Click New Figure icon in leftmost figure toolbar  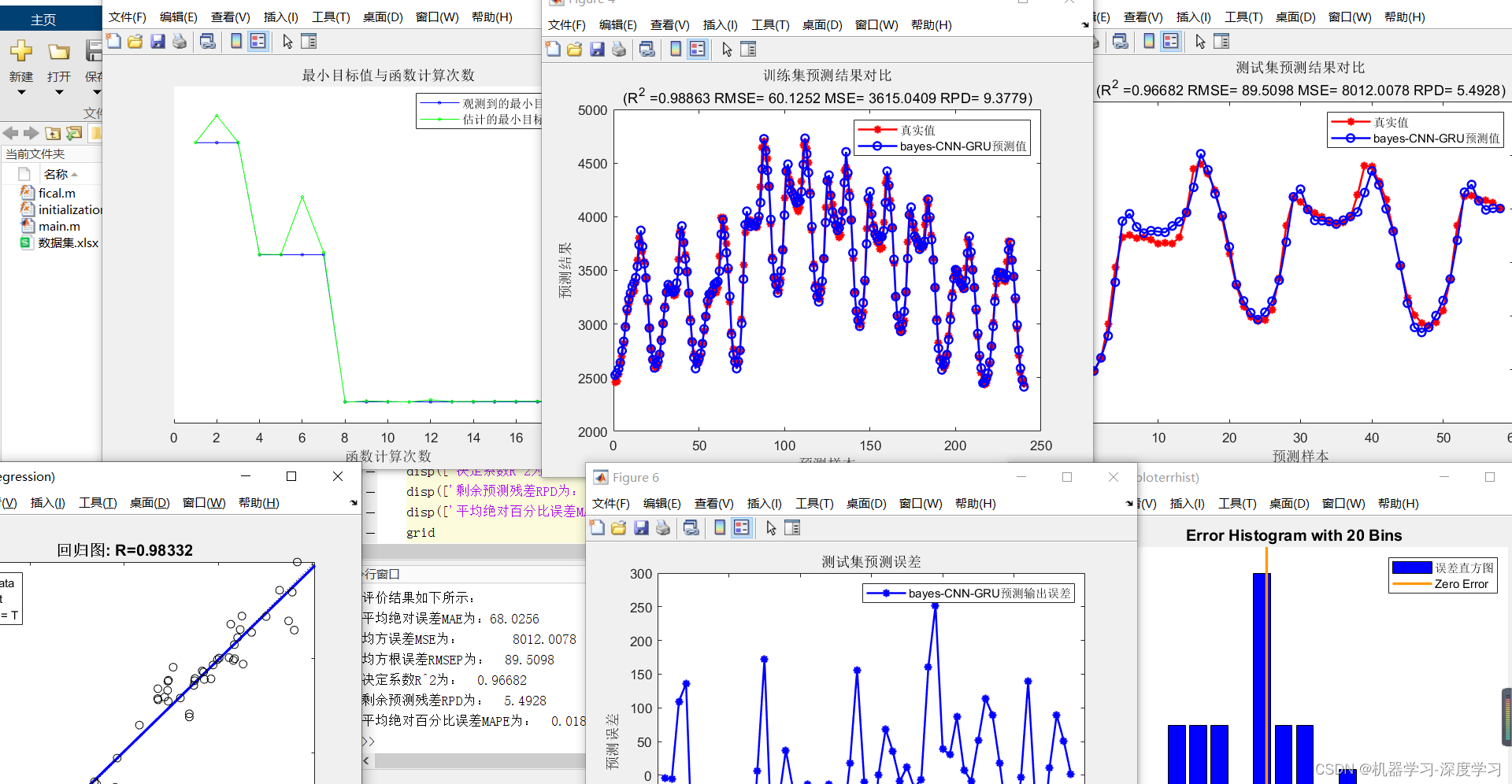click(x=114, y=41)
